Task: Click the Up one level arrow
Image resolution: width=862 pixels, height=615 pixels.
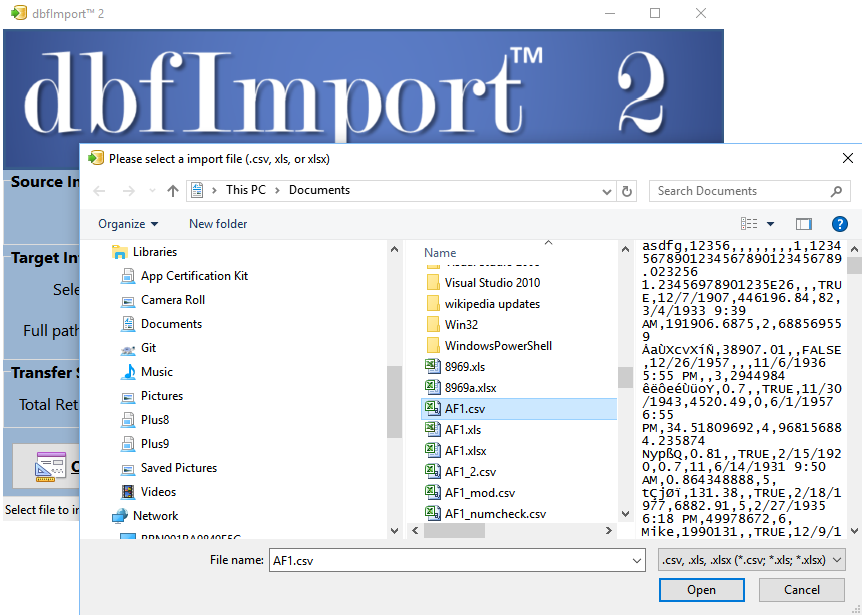Action: pos(173,191)
